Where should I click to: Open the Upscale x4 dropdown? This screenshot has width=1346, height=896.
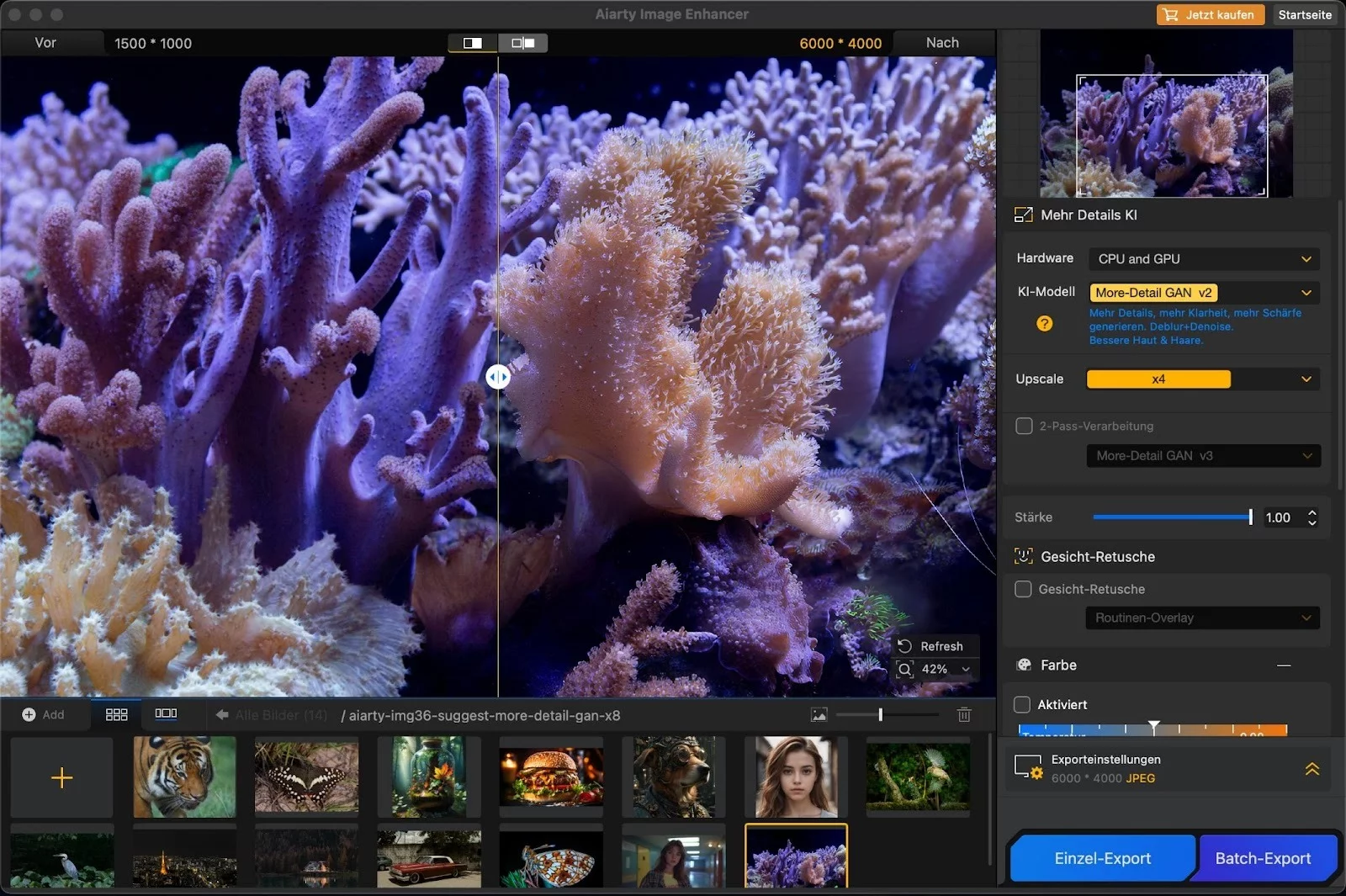[1203, 379]
